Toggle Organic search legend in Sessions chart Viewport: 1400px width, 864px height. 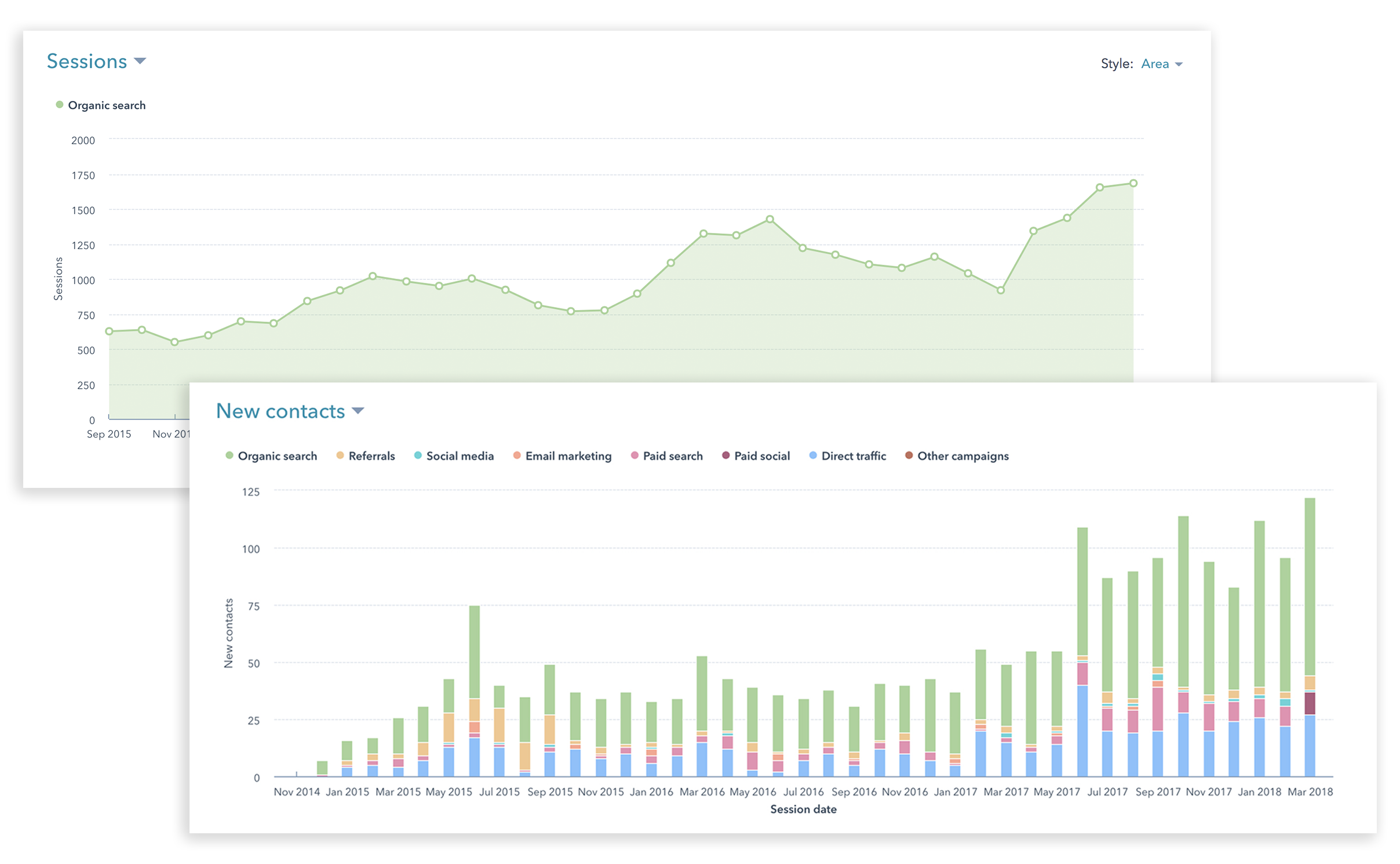(107, 105)
